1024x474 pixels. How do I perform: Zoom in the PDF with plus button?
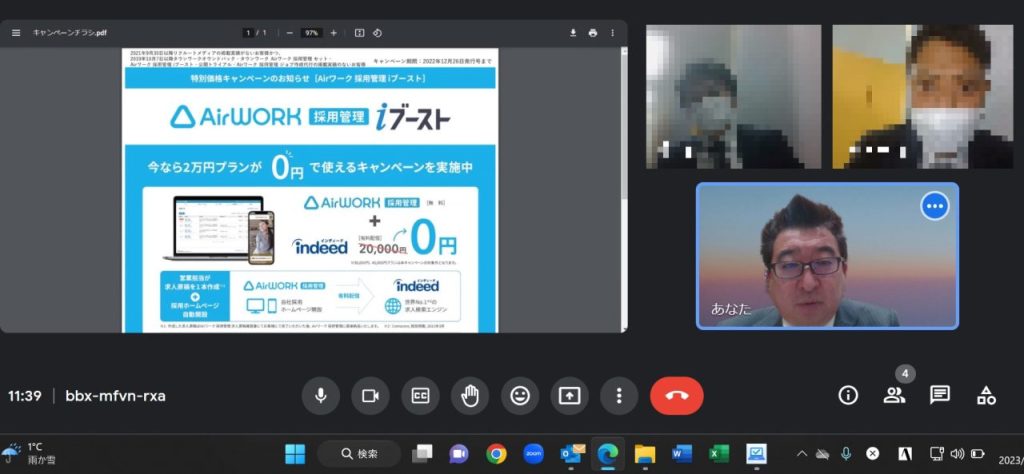pos(334,33)
